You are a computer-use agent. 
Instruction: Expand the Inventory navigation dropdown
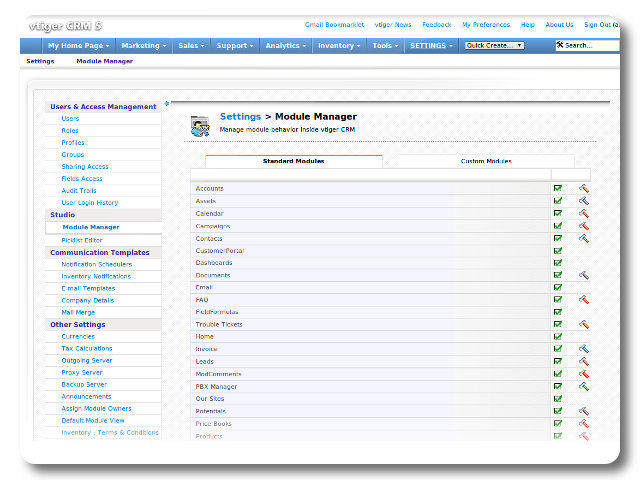(x=339, y=45)
